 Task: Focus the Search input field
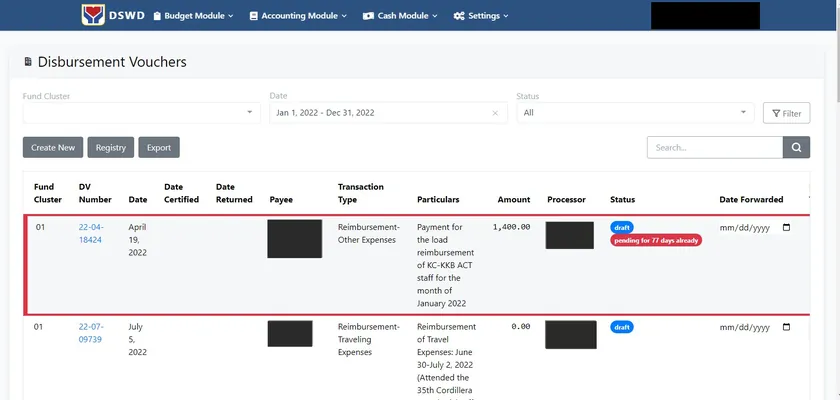tap(715, 147)
